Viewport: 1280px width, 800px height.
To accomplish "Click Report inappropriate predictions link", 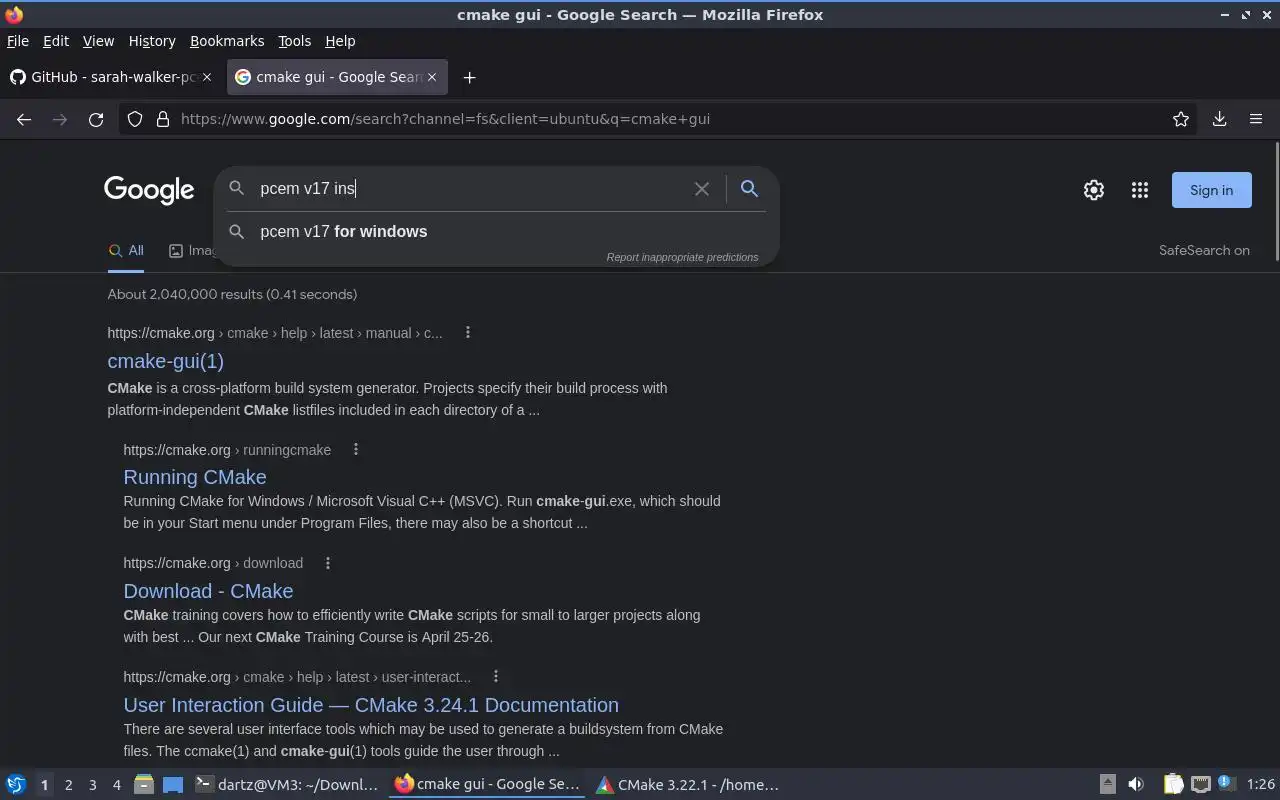I will coord(682,257).
